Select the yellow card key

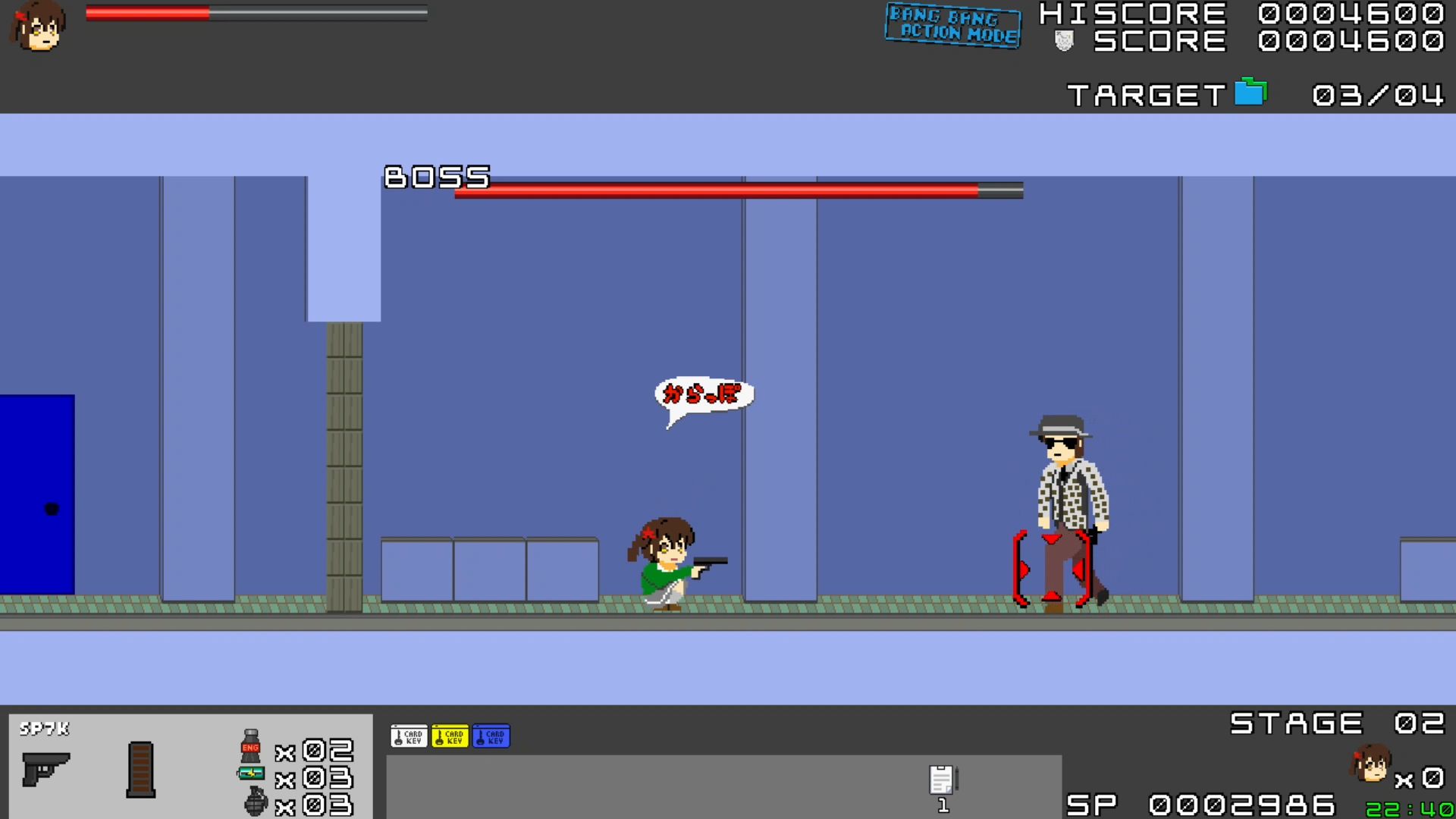pos(450,736)
